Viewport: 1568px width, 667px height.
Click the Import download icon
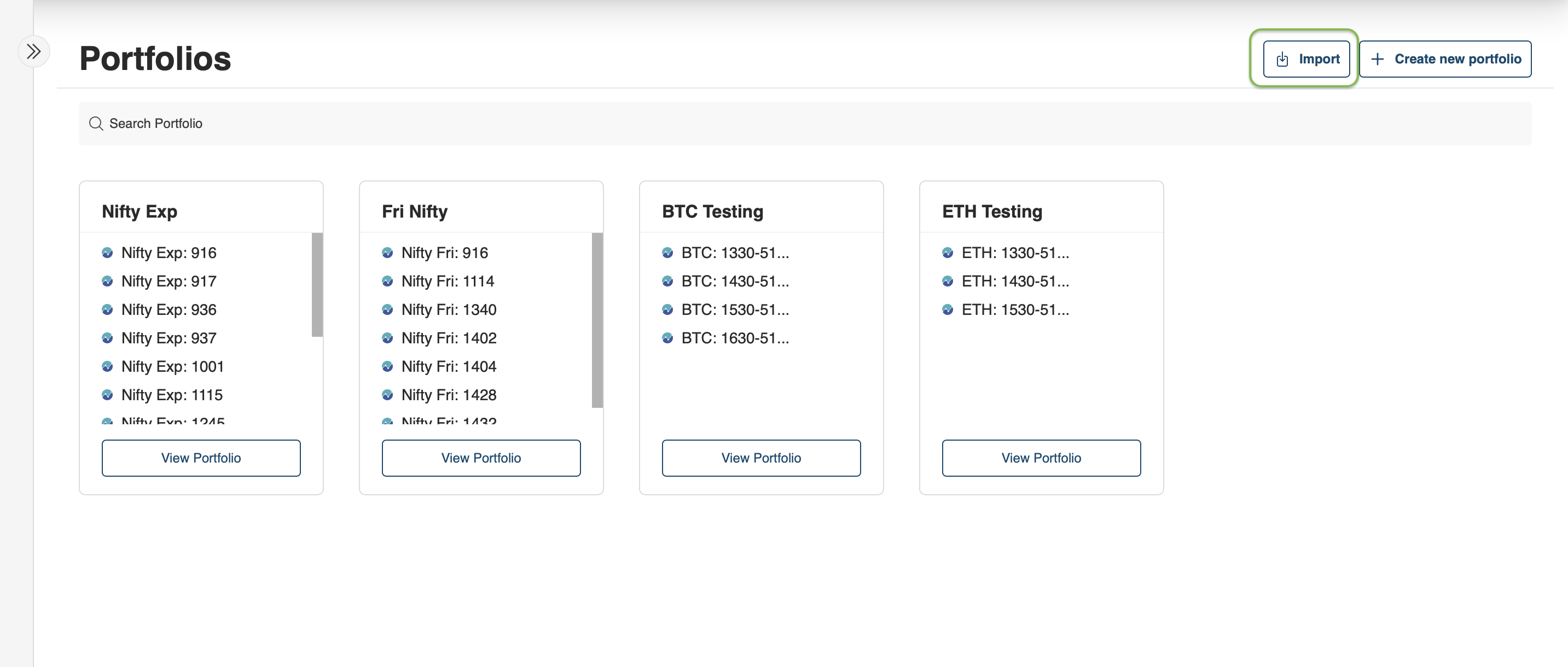click(x=1282, y=59)
